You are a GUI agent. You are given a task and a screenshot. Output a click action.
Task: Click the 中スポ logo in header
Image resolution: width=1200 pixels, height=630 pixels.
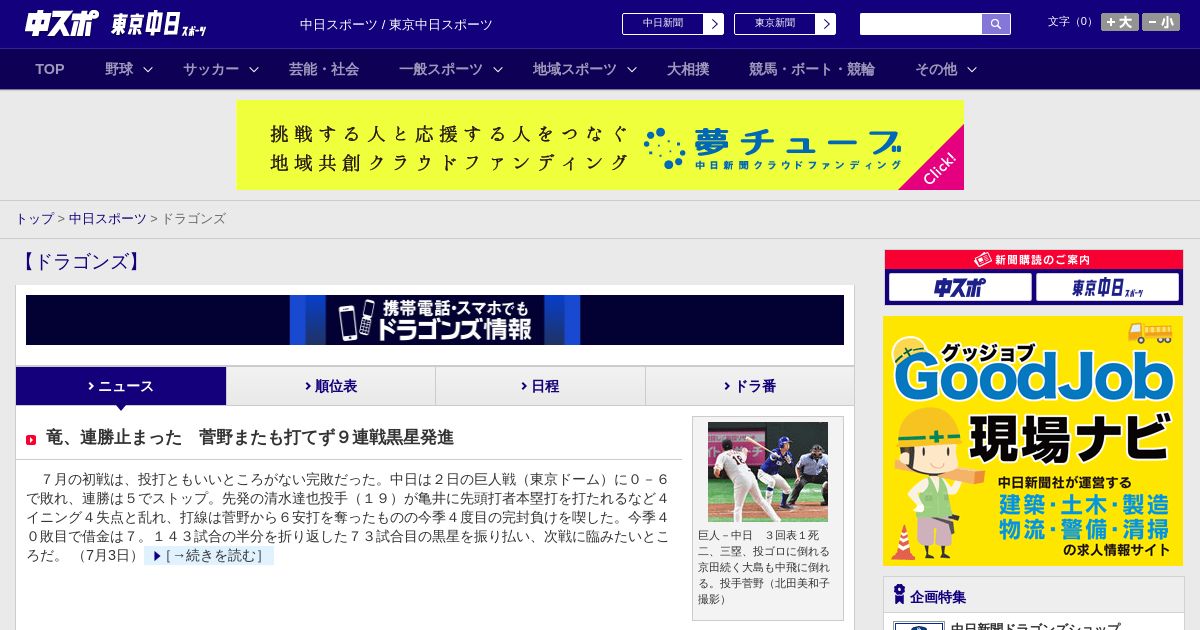click(x=62, y=23)
